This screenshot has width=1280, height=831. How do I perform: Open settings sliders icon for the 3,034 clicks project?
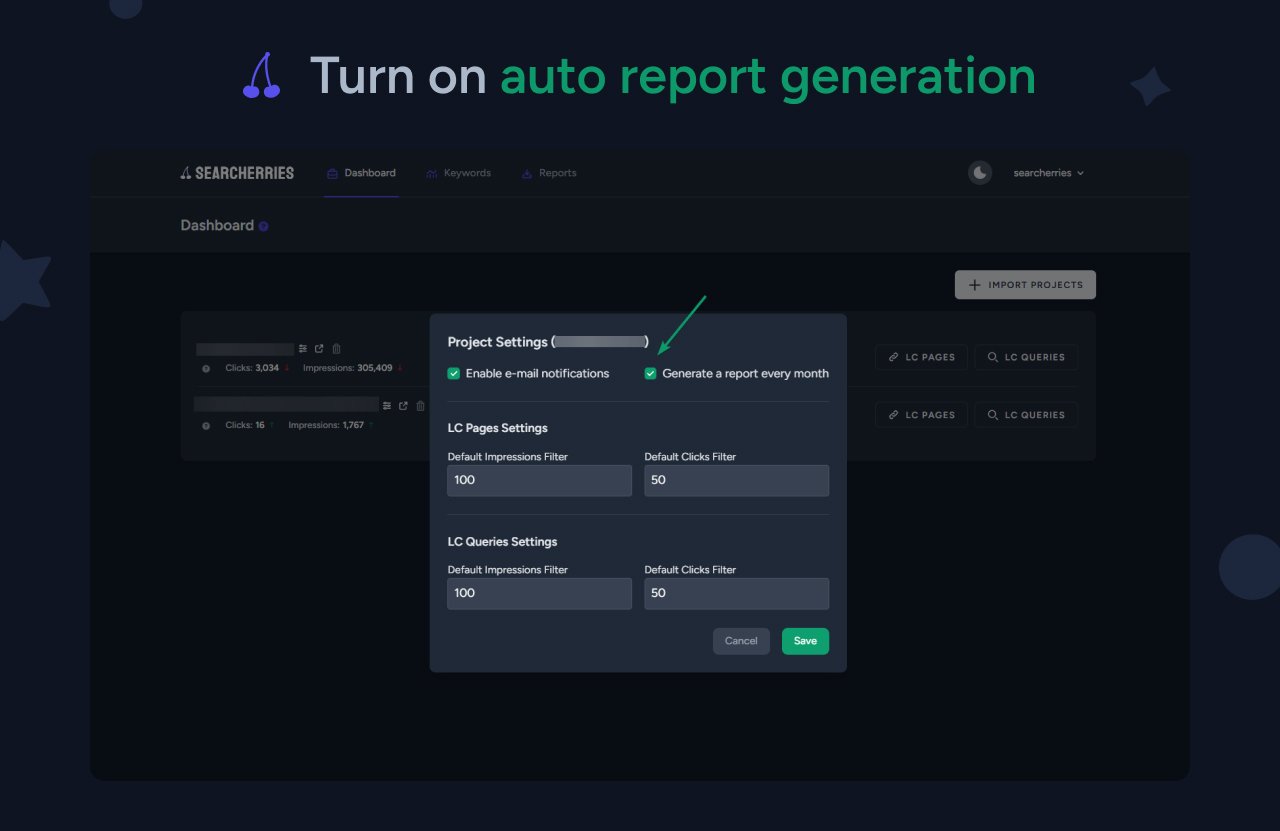(303, 349)
